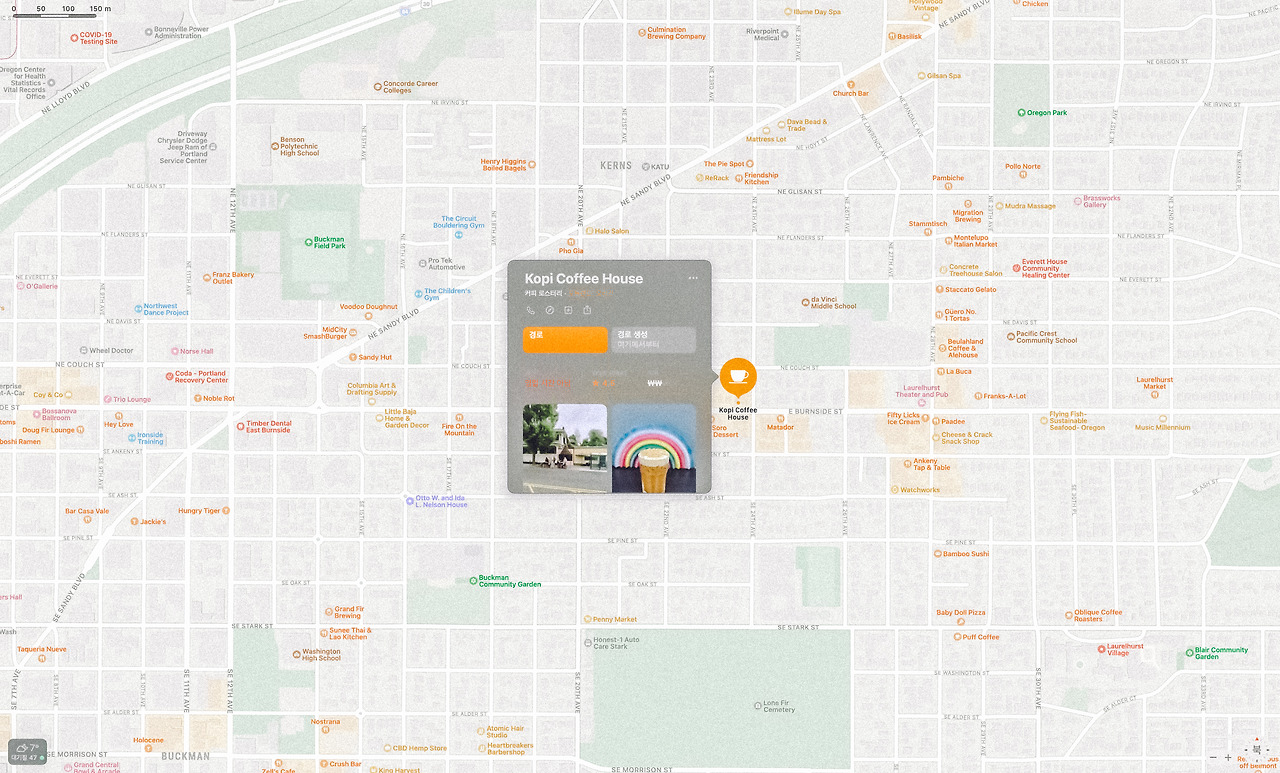Click the Migration Brewing label
The image size is (1280, 773).
pyautogui.click(x=968, y=216)
